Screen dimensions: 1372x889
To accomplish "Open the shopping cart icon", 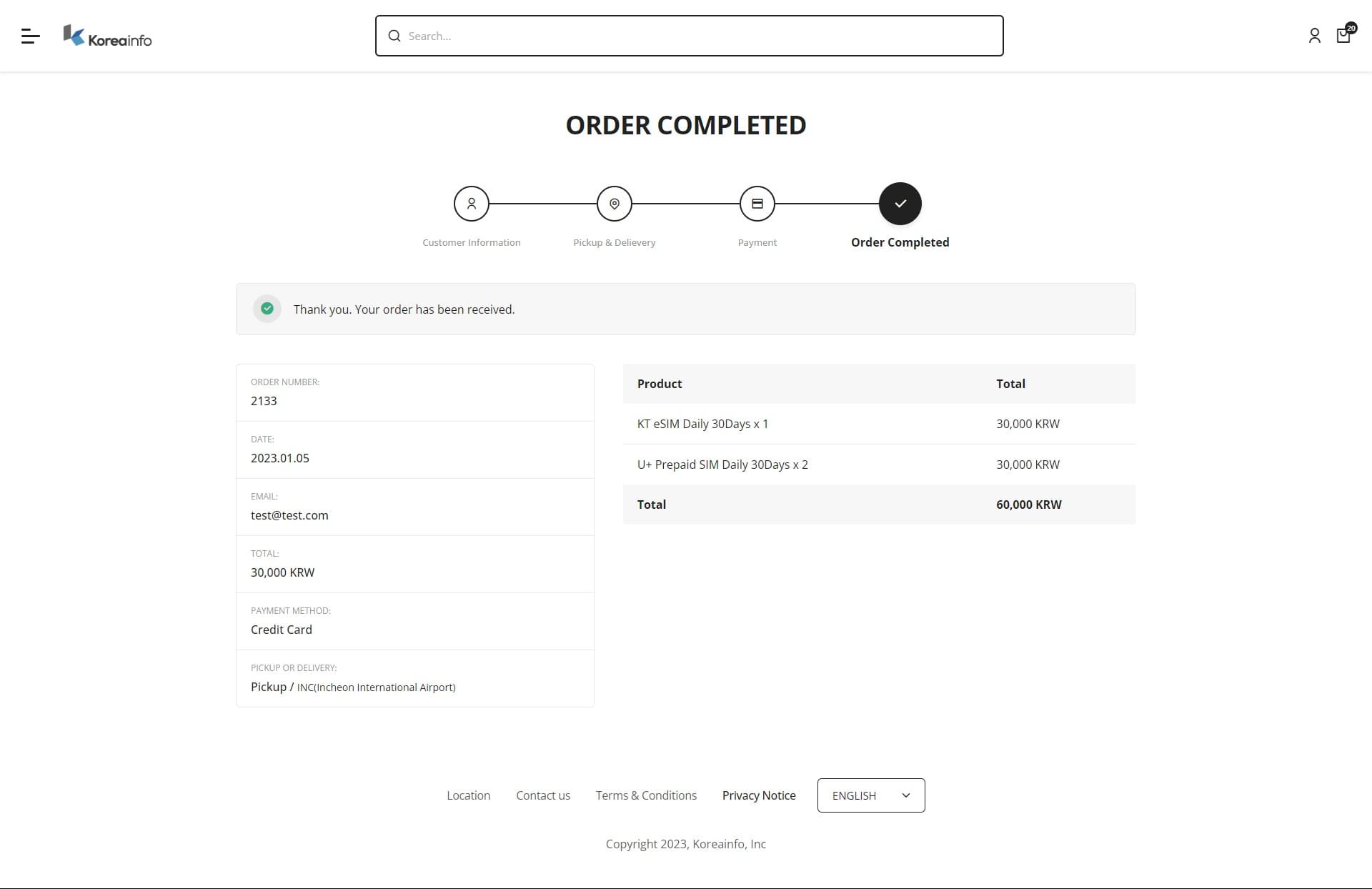I will (x=1345, y=34).
